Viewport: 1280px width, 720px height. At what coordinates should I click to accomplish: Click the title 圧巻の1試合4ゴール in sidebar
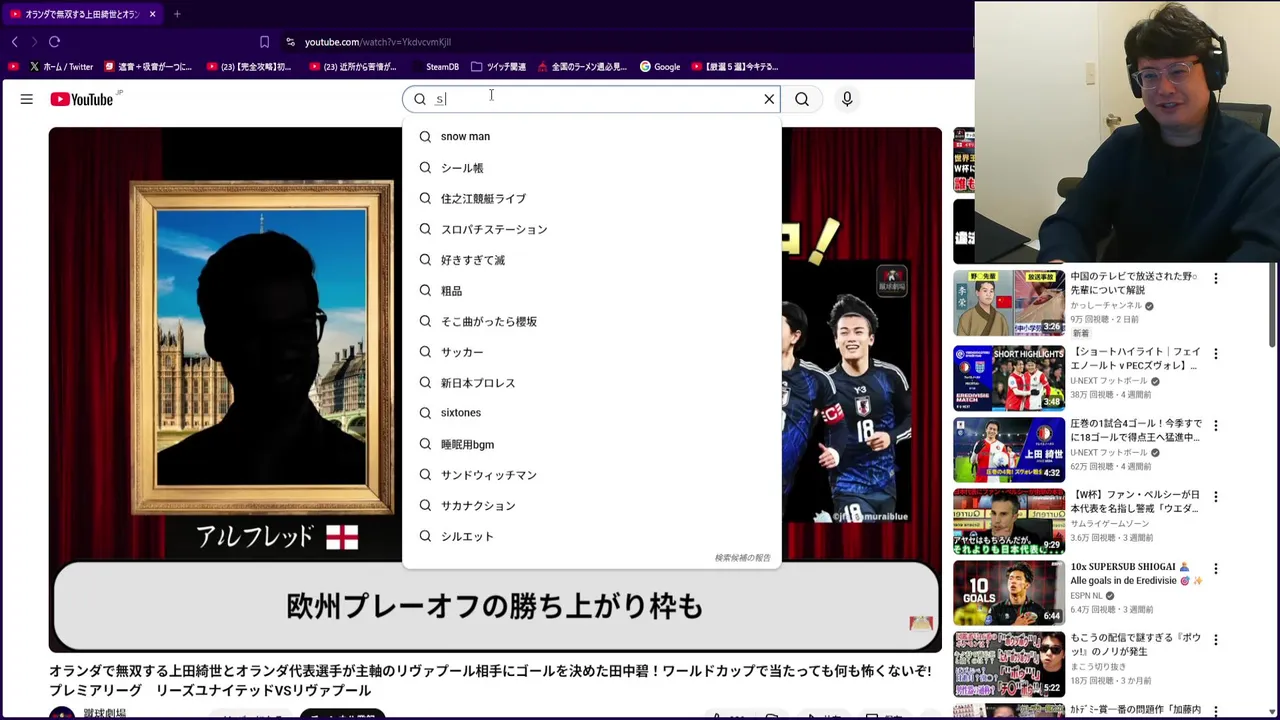point(1136,430)
